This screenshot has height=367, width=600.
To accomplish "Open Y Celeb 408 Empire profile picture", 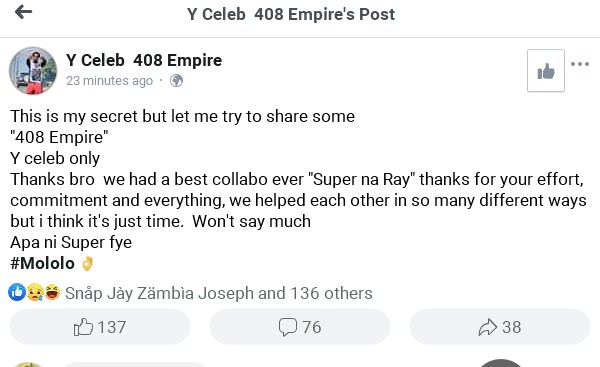I will point(33,71).
